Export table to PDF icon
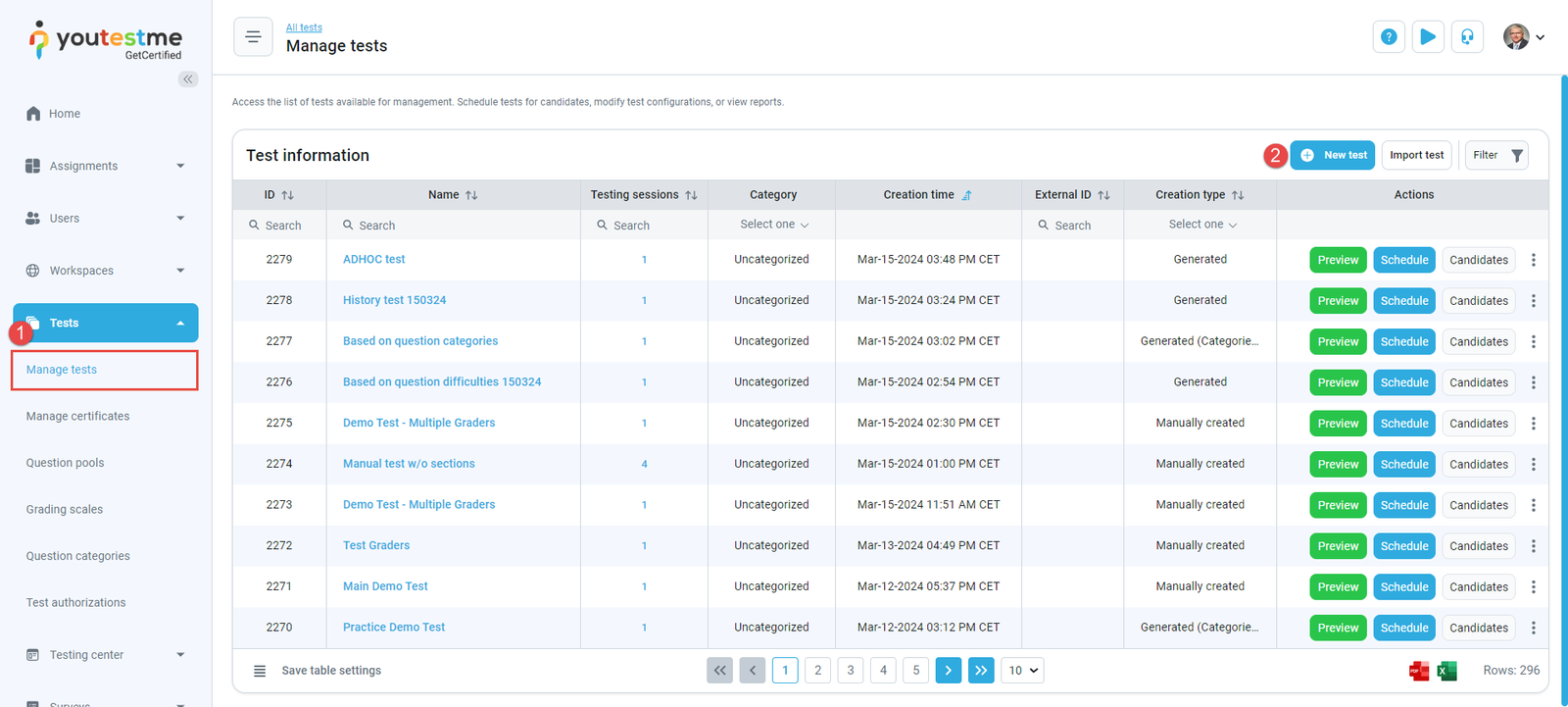1568x707 pixels. (1418, 671)
